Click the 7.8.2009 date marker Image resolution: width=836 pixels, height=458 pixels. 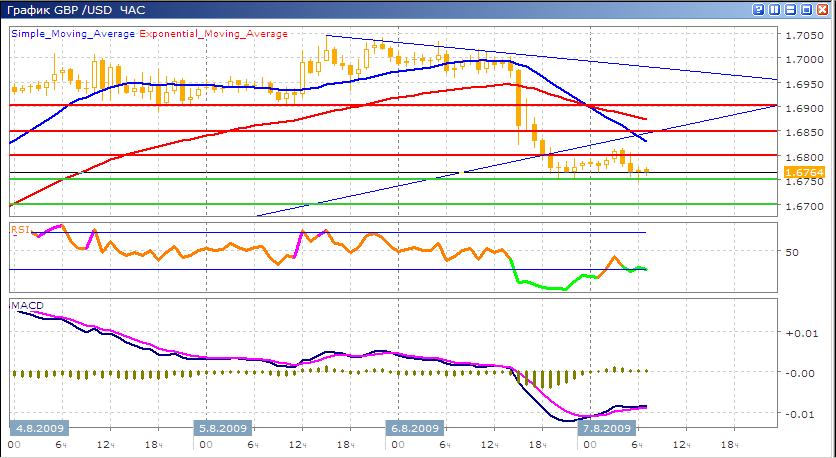coord(610,428)
